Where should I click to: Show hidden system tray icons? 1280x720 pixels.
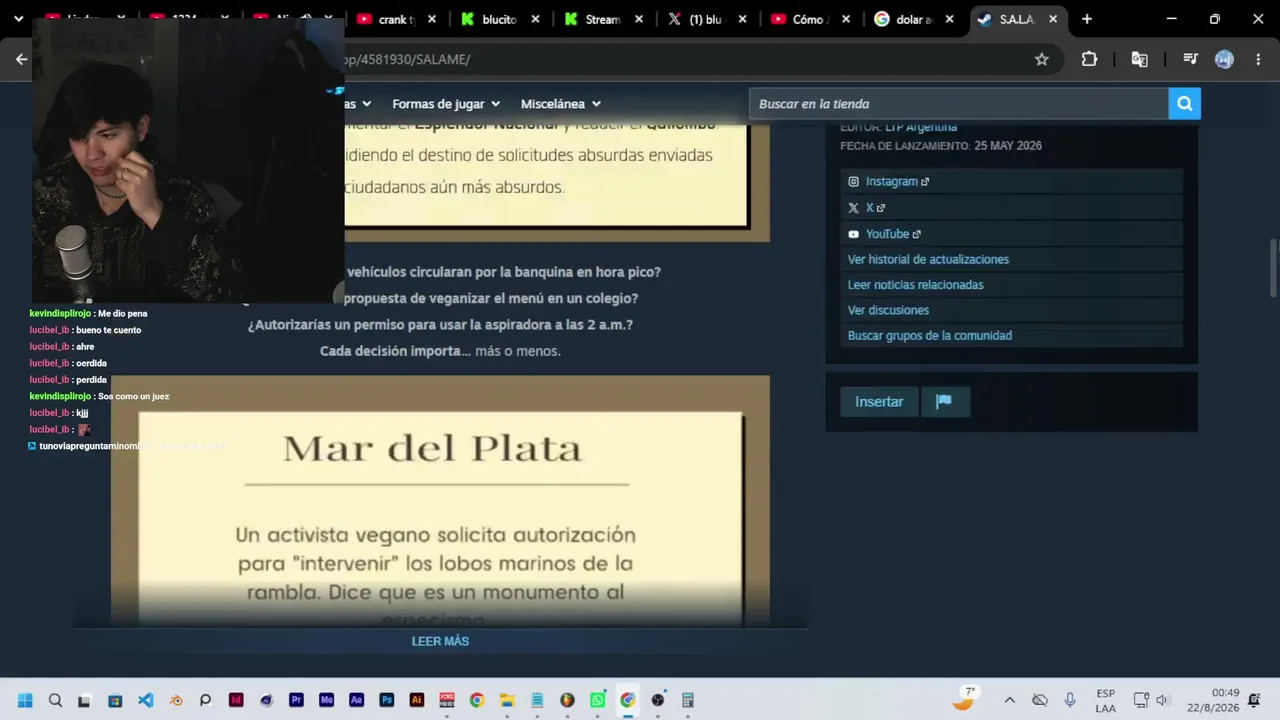pyautogui.click(x=1009, y=700)
